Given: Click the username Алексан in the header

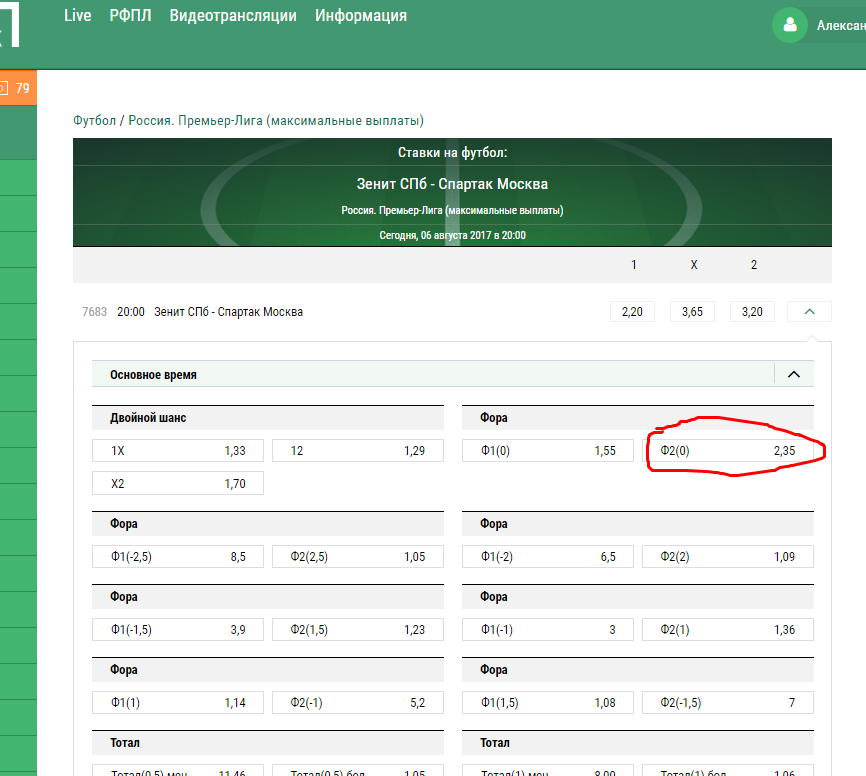Looking at the screenshot, I should pyautogui.click(x=841, y=25).
